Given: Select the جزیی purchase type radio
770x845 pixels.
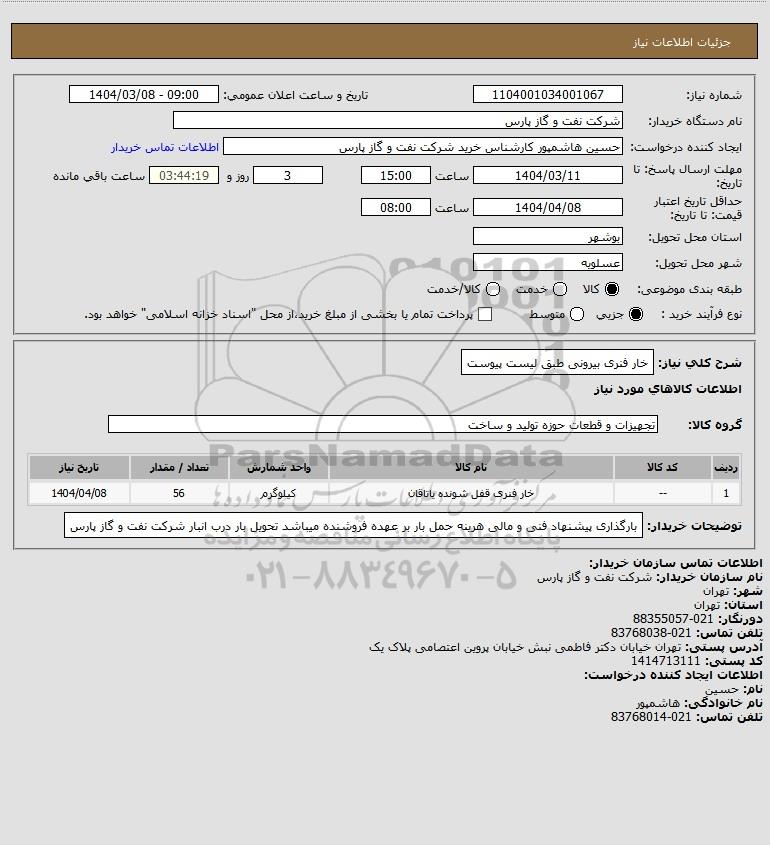Looking at the screenshot, I should tap(636, 314).
